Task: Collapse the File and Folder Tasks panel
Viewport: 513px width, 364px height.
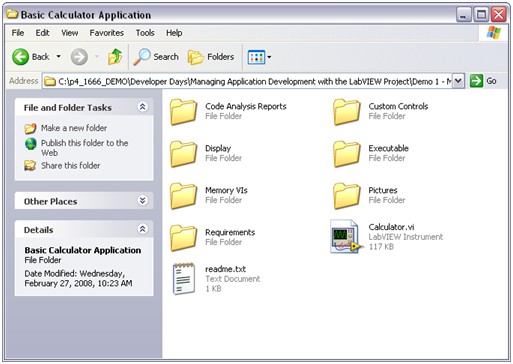Action: [143, 107]
